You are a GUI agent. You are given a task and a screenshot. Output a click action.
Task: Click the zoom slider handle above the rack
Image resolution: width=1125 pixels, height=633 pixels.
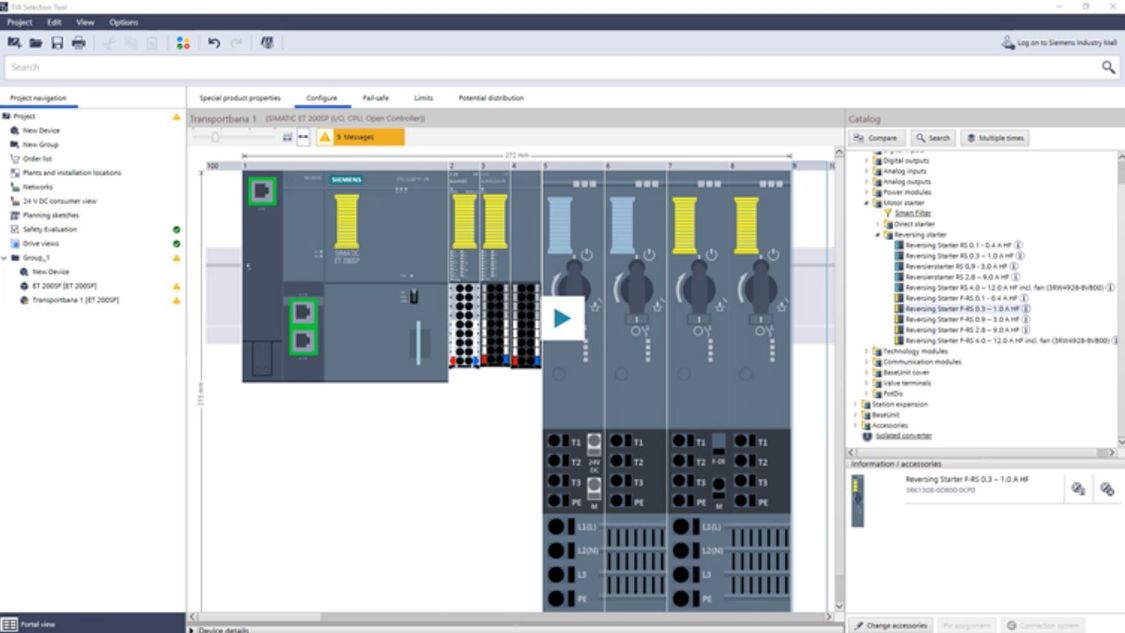click(215, 137)
